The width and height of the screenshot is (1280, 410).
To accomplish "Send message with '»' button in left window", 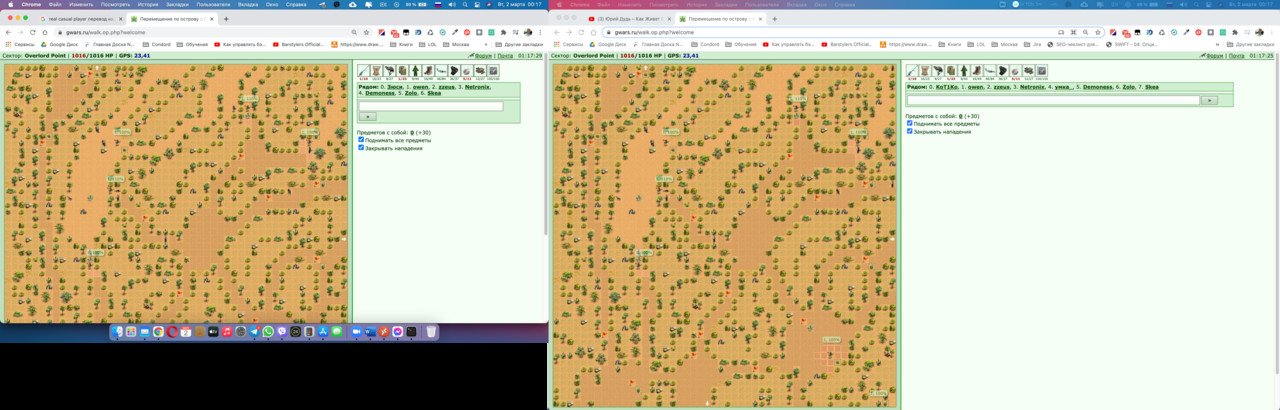I will (x=368, y=117).
